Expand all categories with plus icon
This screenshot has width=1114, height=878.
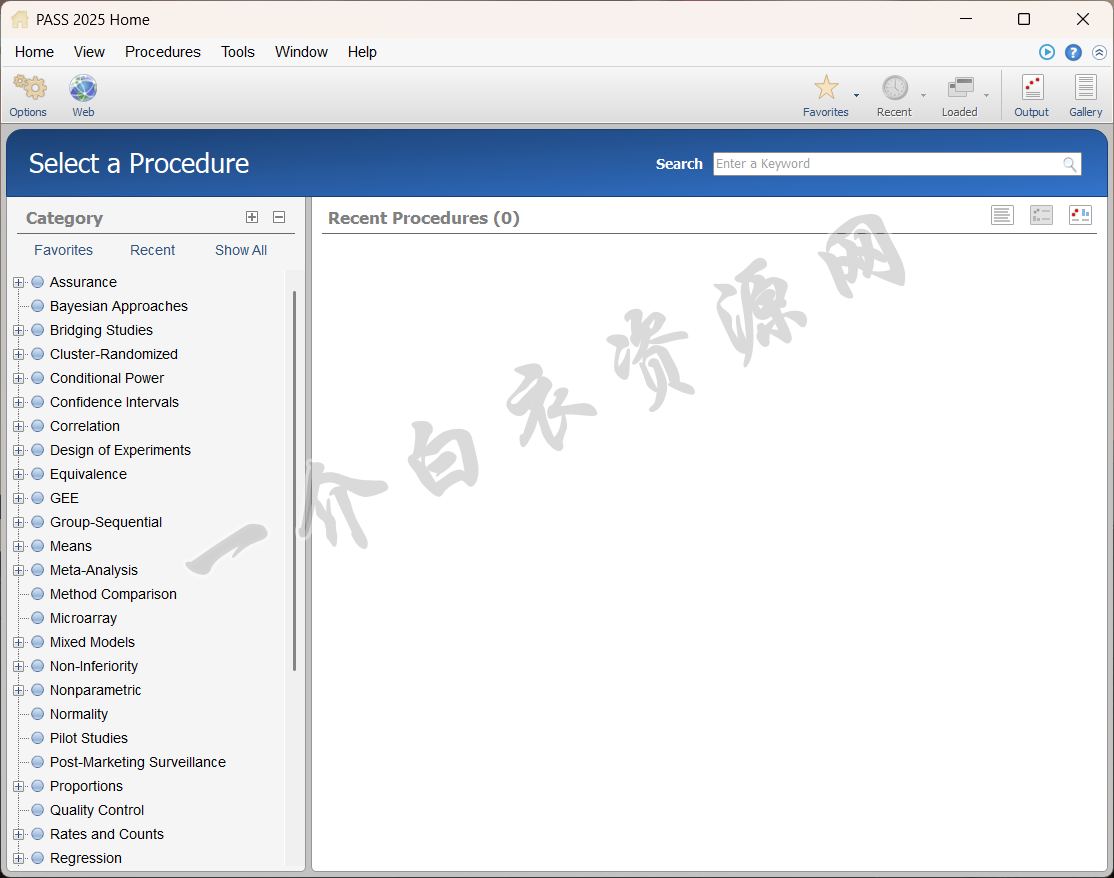pos(252,217)
